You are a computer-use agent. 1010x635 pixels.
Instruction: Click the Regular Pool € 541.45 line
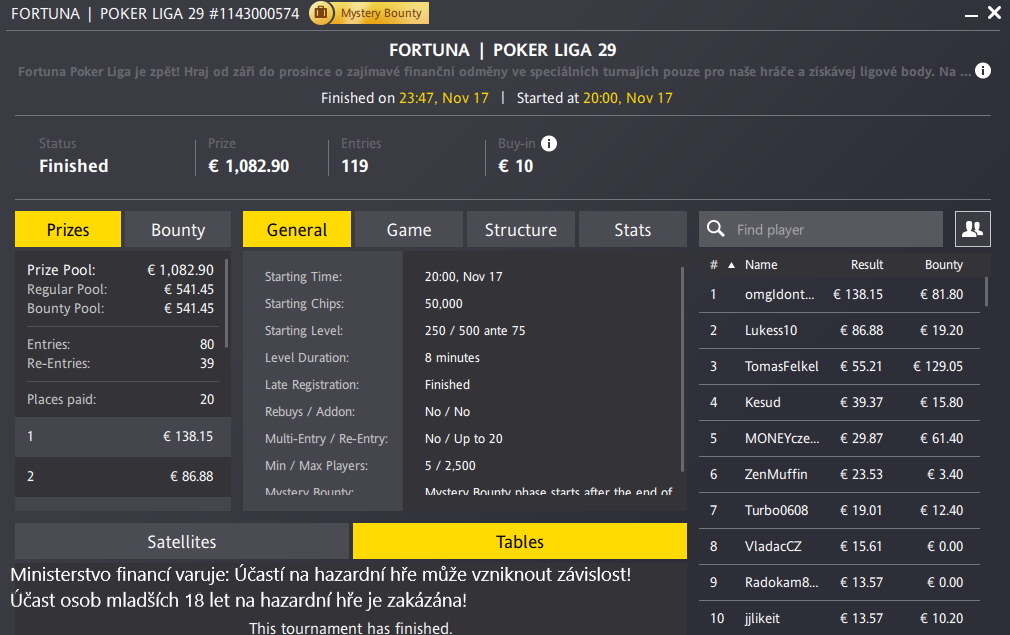120,289
